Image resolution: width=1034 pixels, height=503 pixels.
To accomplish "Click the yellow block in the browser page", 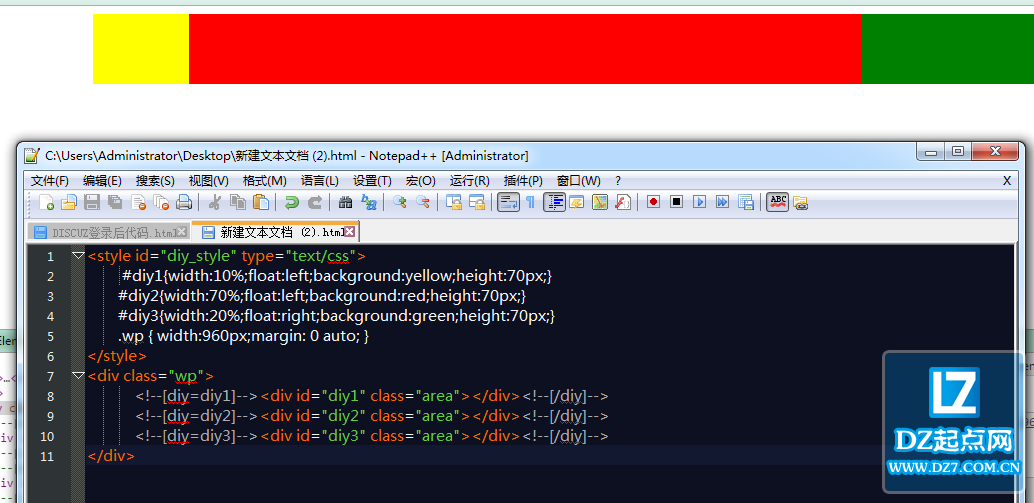I will 141,49.
